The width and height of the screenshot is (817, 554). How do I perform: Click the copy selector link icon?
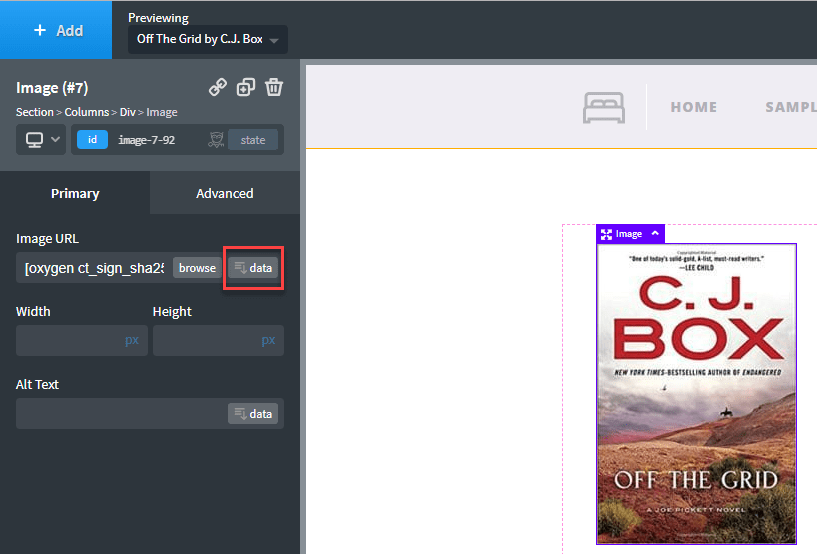click(x=217, y=88)
